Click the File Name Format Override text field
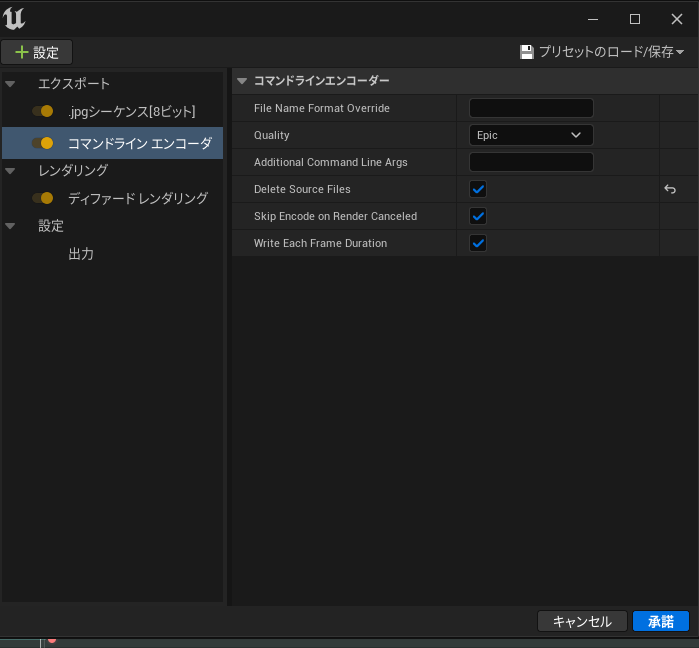Image resolution: width=699 pixels, height=648 pixels. click(x=531, y=108)
